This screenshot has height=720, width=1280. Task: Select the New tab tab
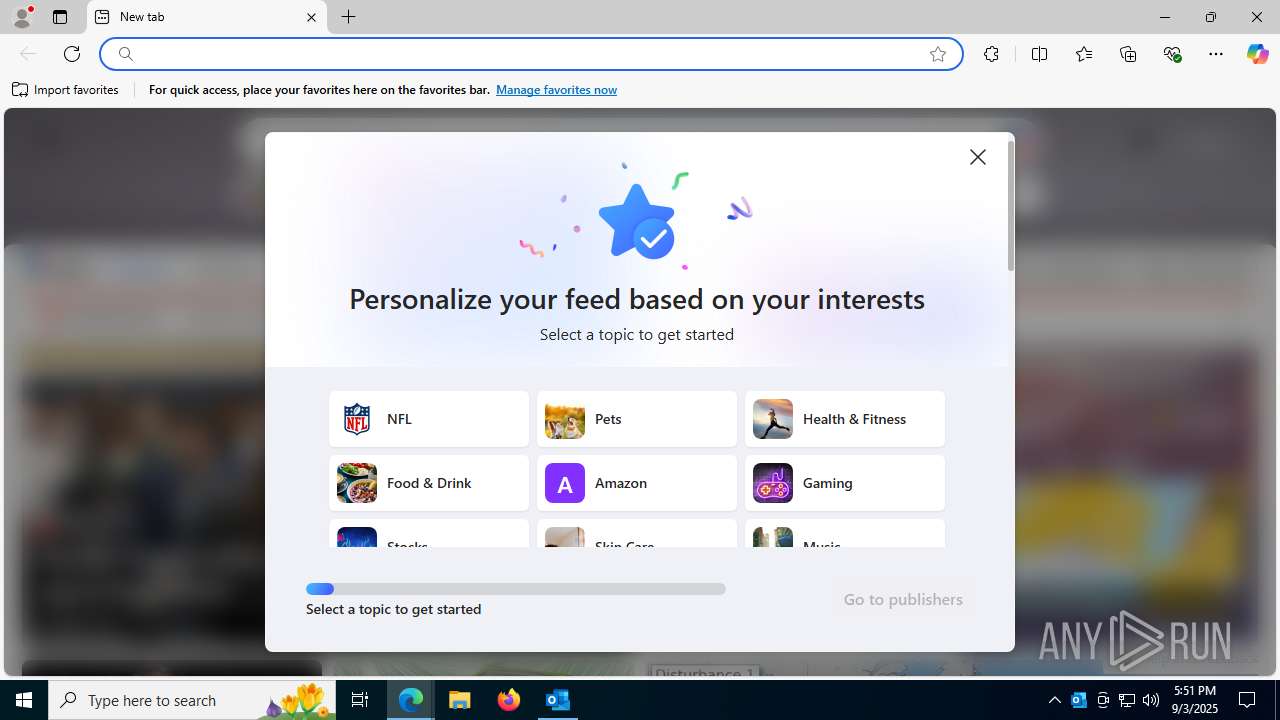click(207, 17)
